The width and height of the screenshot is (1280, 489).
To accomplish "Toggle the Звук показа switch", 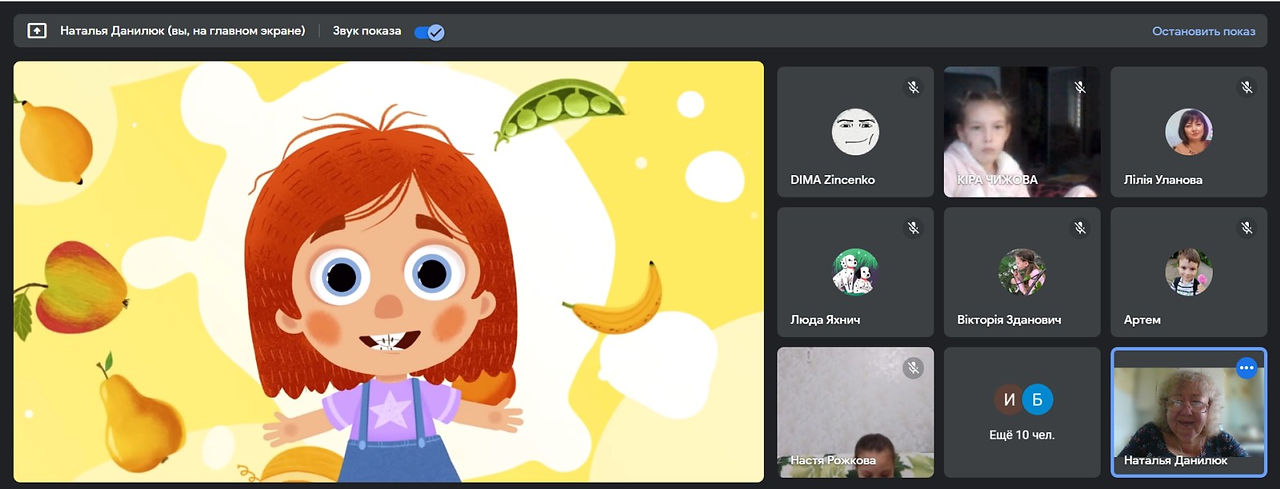I will pyautogui.click(x=429, y=31).
